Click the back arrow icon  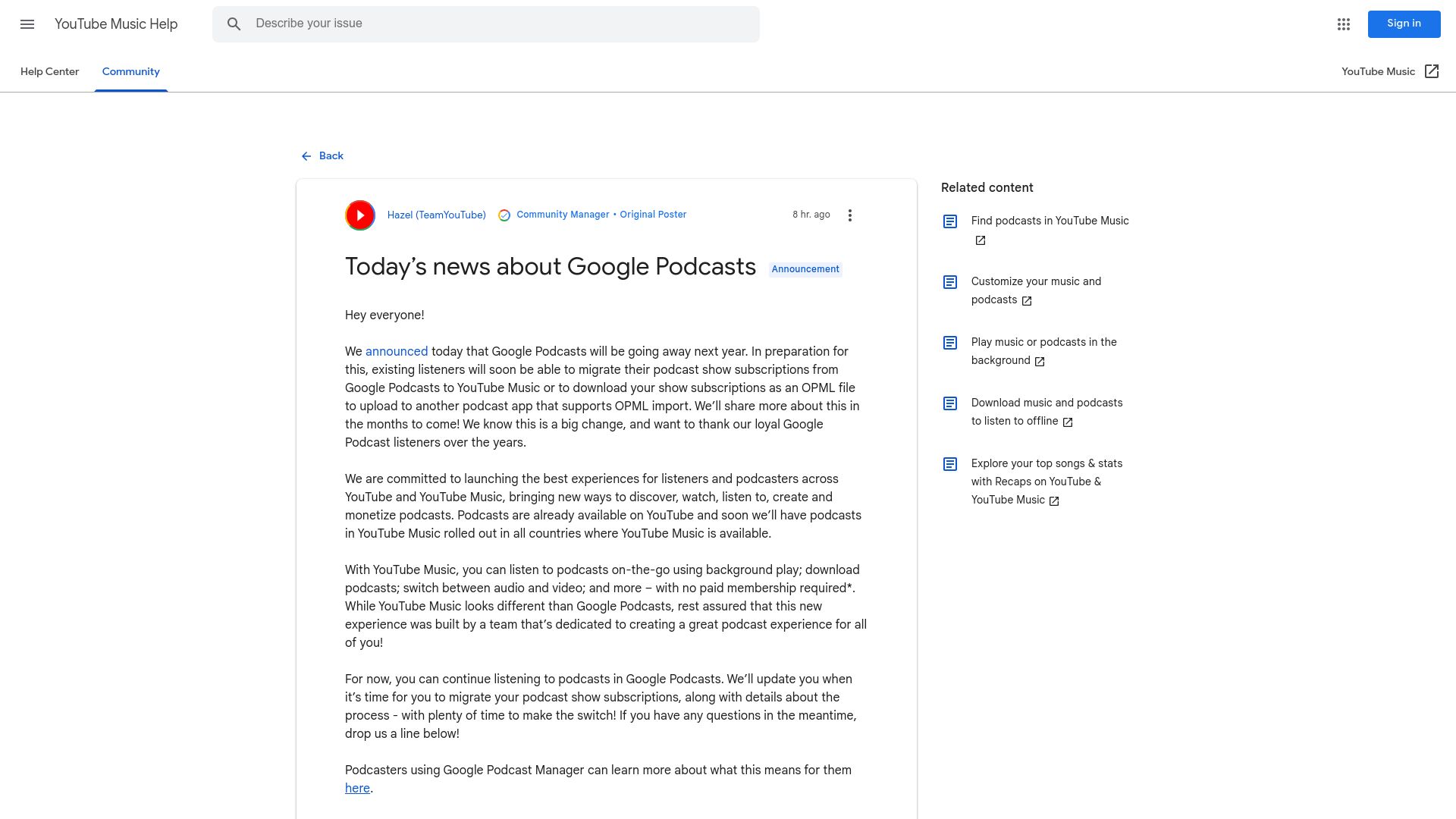(x=306, y=156)
